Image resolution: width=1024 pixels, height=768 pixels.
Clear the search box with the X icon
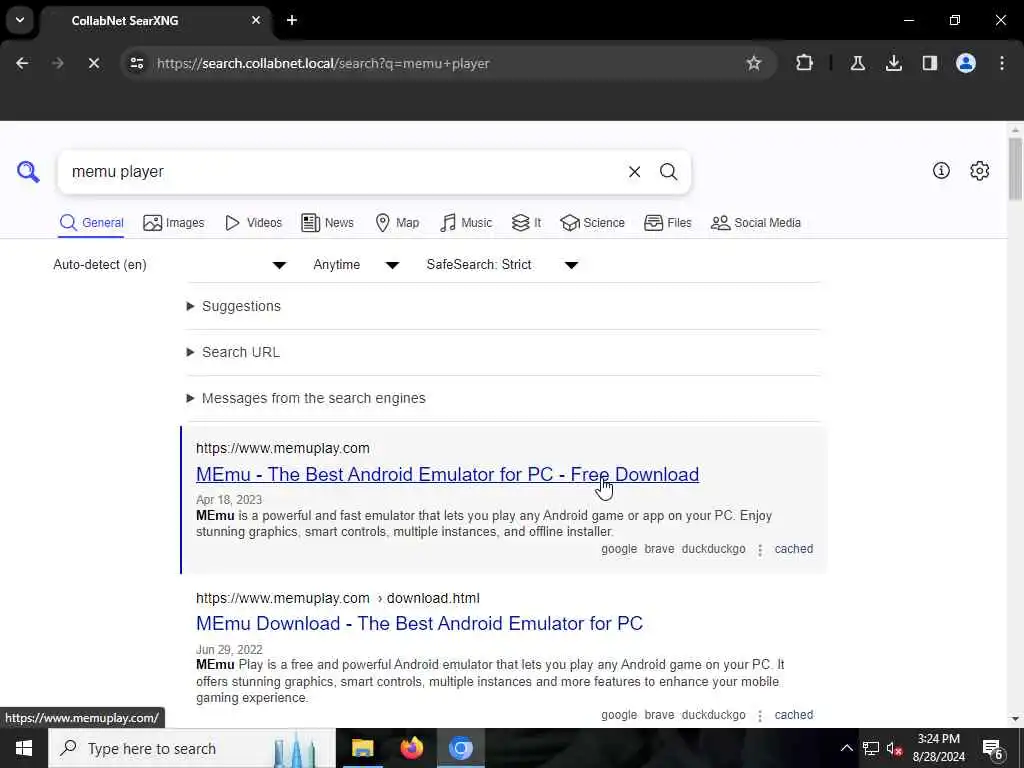(634, 172)
